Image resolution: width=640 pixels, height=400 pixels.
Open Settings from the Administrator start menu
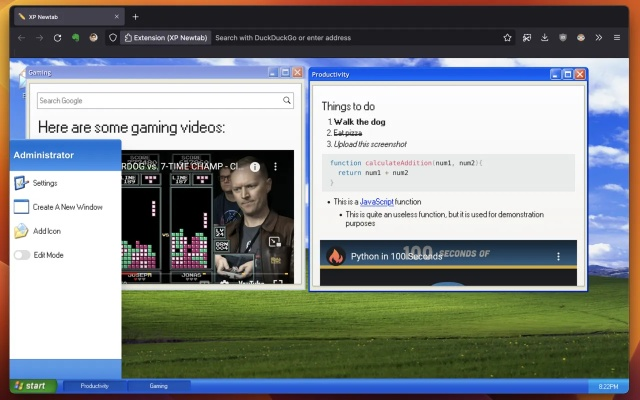[44, 183]
